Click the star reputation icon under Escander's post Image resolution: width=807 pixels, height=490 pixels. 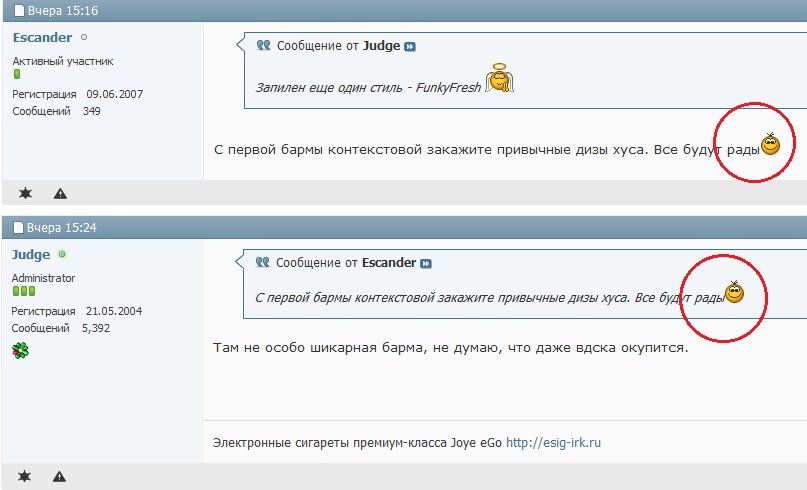pos(25,193)
